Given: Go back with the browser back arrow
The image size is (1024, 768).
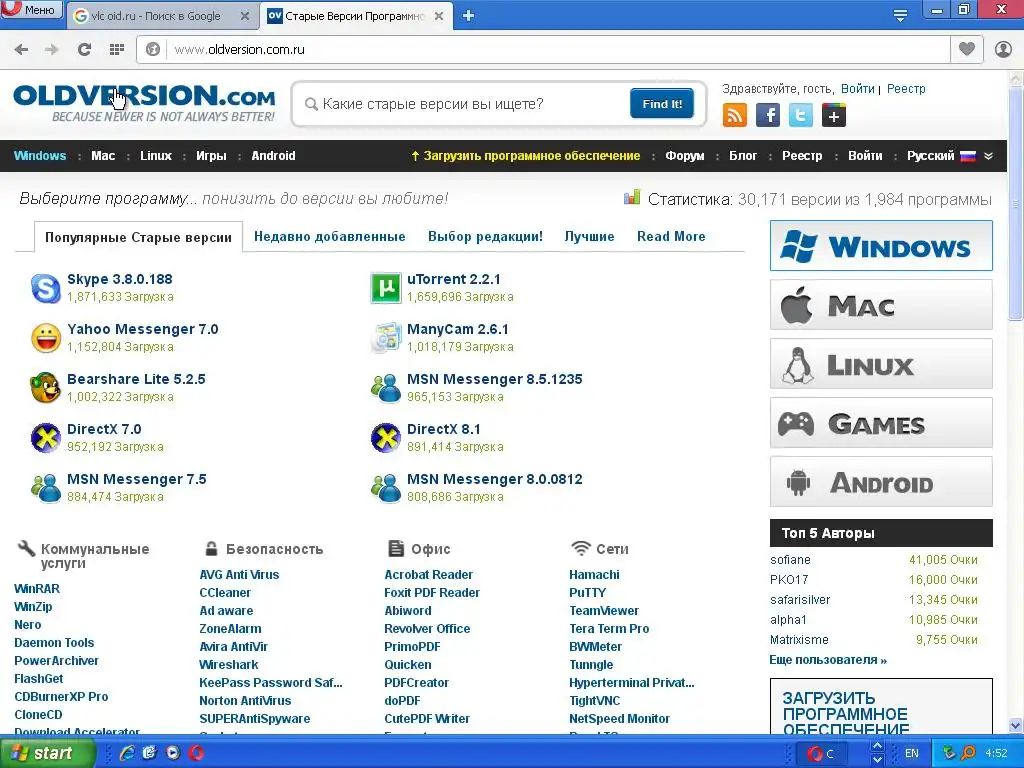Looking at the screenshot, I should tap(21, 50).
